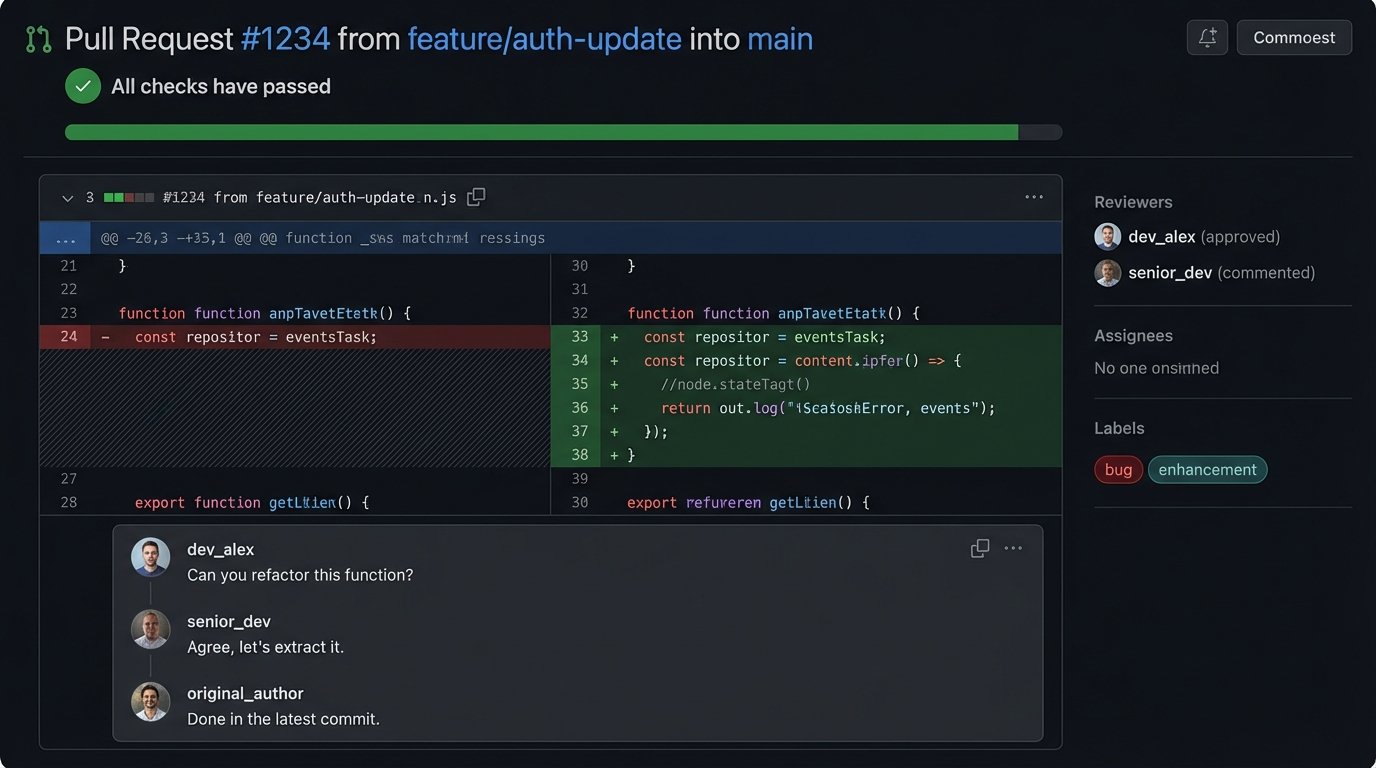Click dev_alex's avatar in comment thread

(150, 558)
